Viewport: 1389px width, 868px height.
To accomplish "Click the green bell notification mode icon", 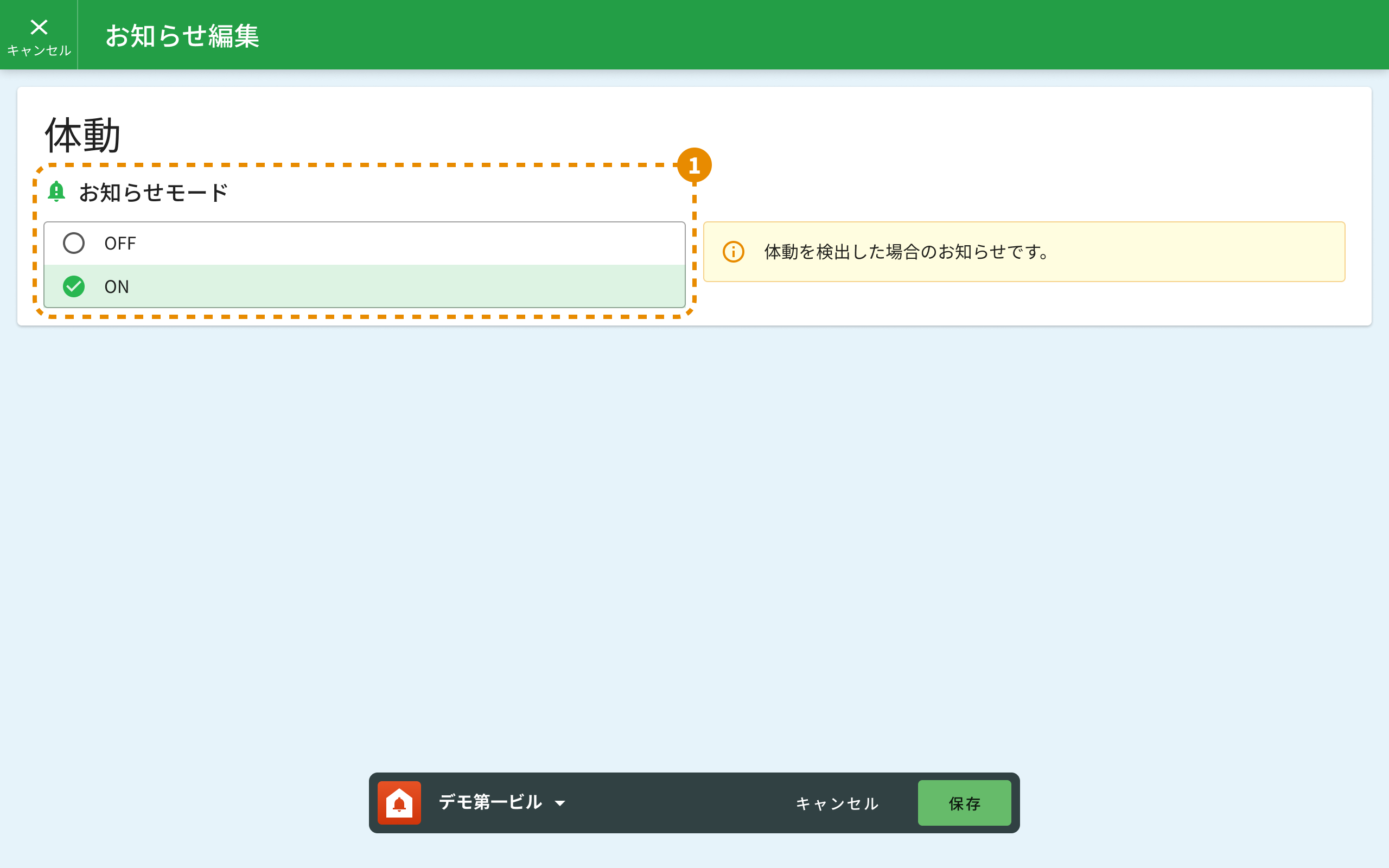I will (56, 192).
